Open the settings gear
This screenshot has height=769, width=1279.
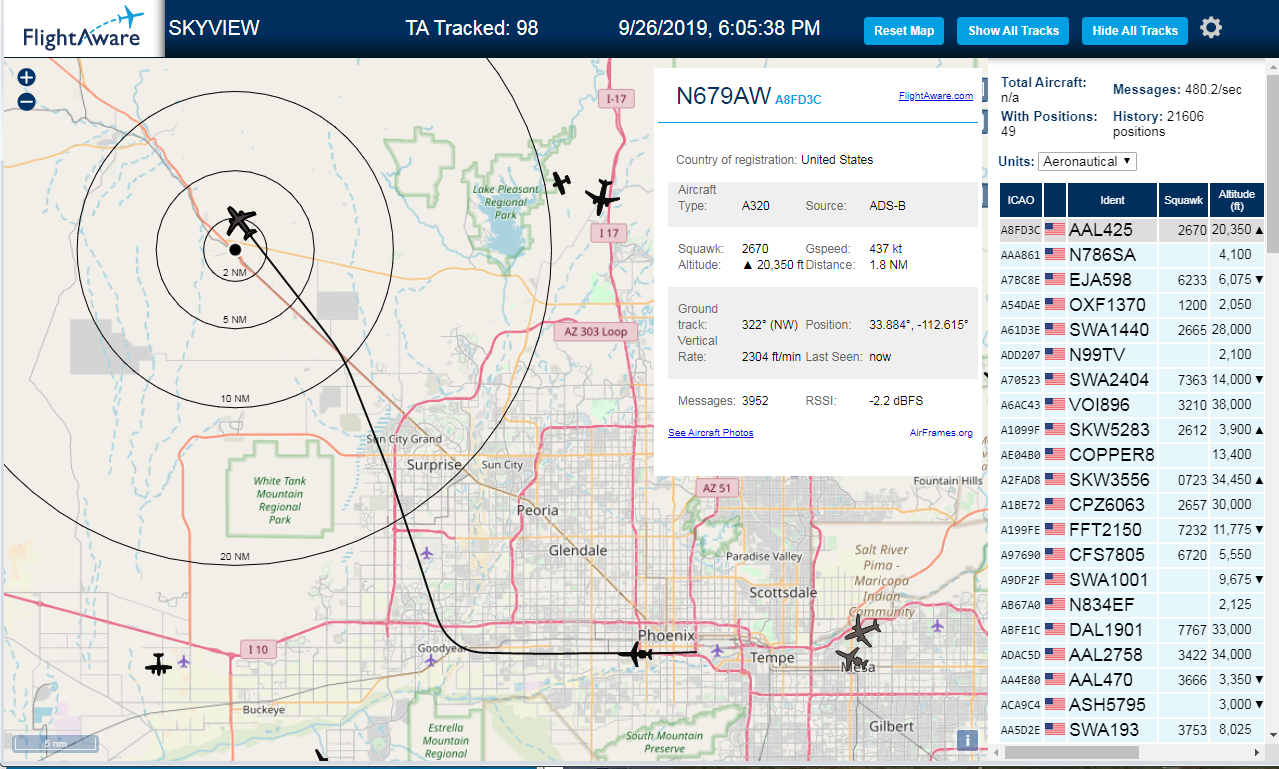[x=1211, y=28]
